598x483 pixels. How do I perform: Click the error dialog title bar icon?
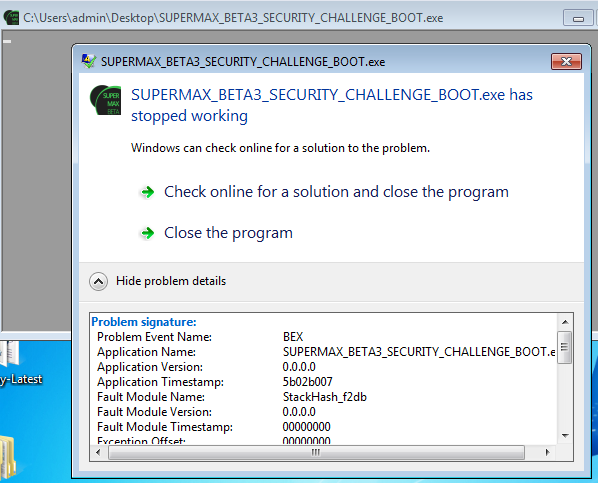89,61
